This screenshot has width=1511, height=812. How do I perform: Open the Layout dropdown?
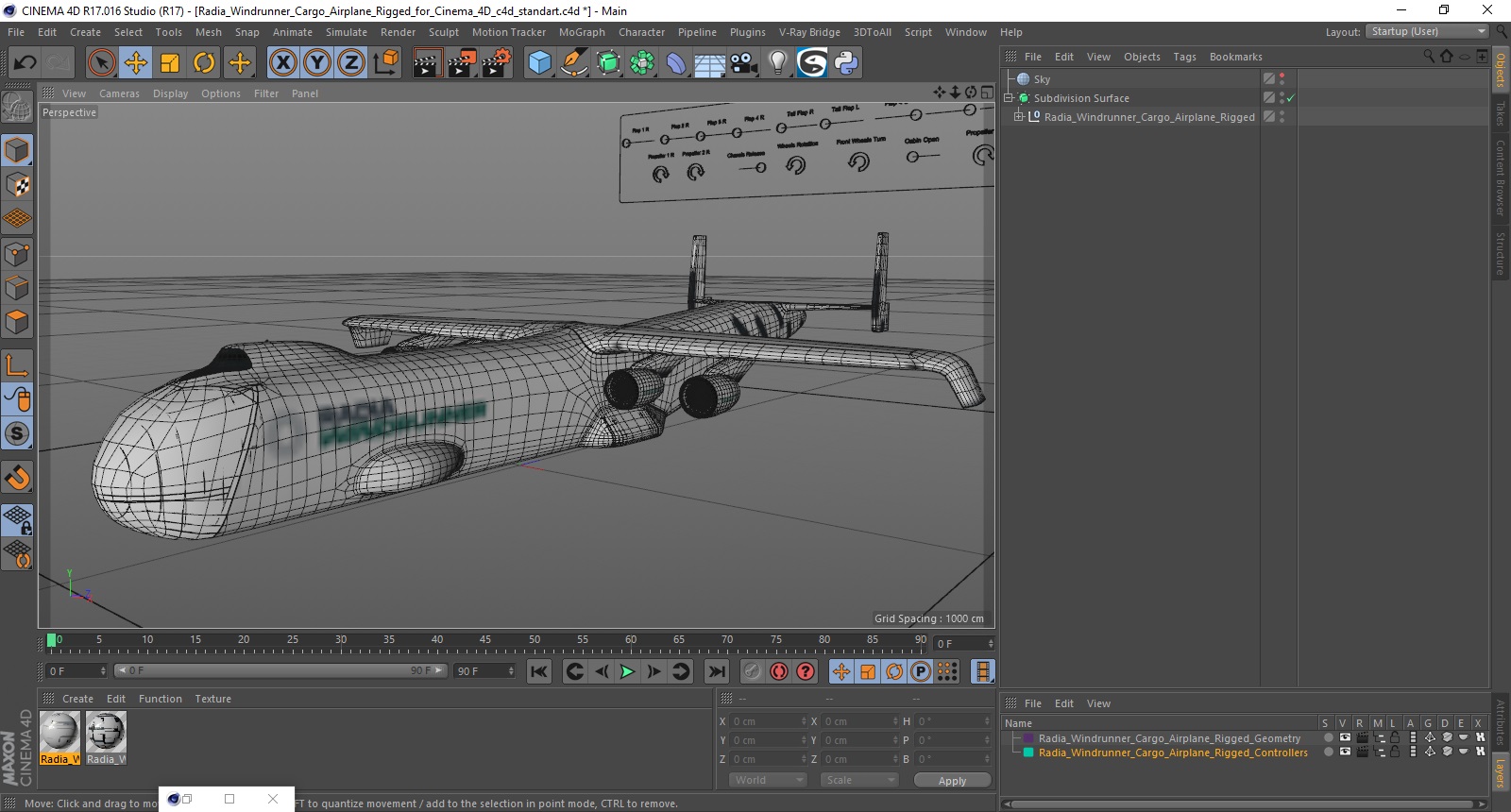[x=1428, y=31]
